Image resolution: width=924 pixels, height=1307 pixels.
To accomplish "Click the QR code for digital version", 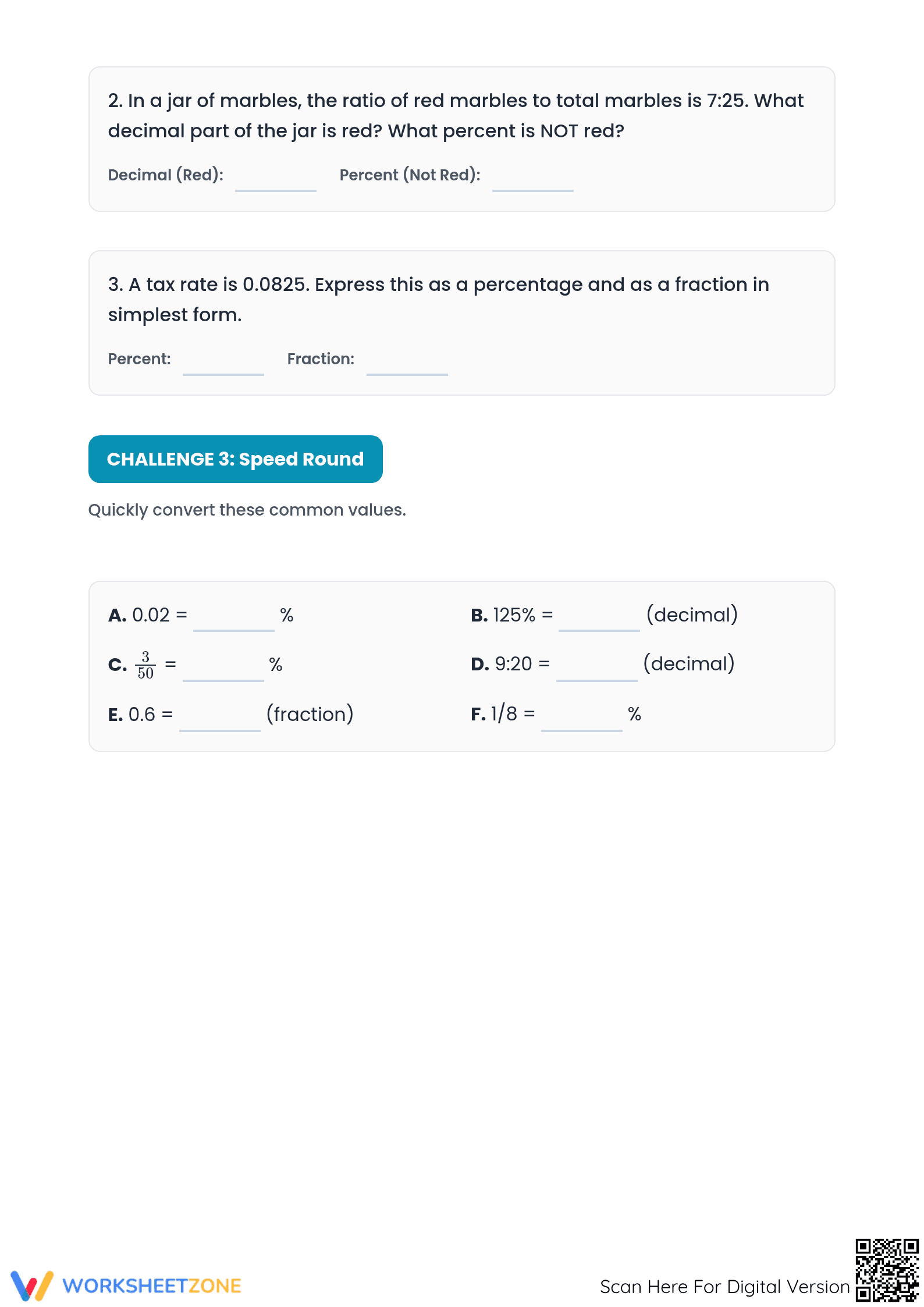I will point(887,1270).
